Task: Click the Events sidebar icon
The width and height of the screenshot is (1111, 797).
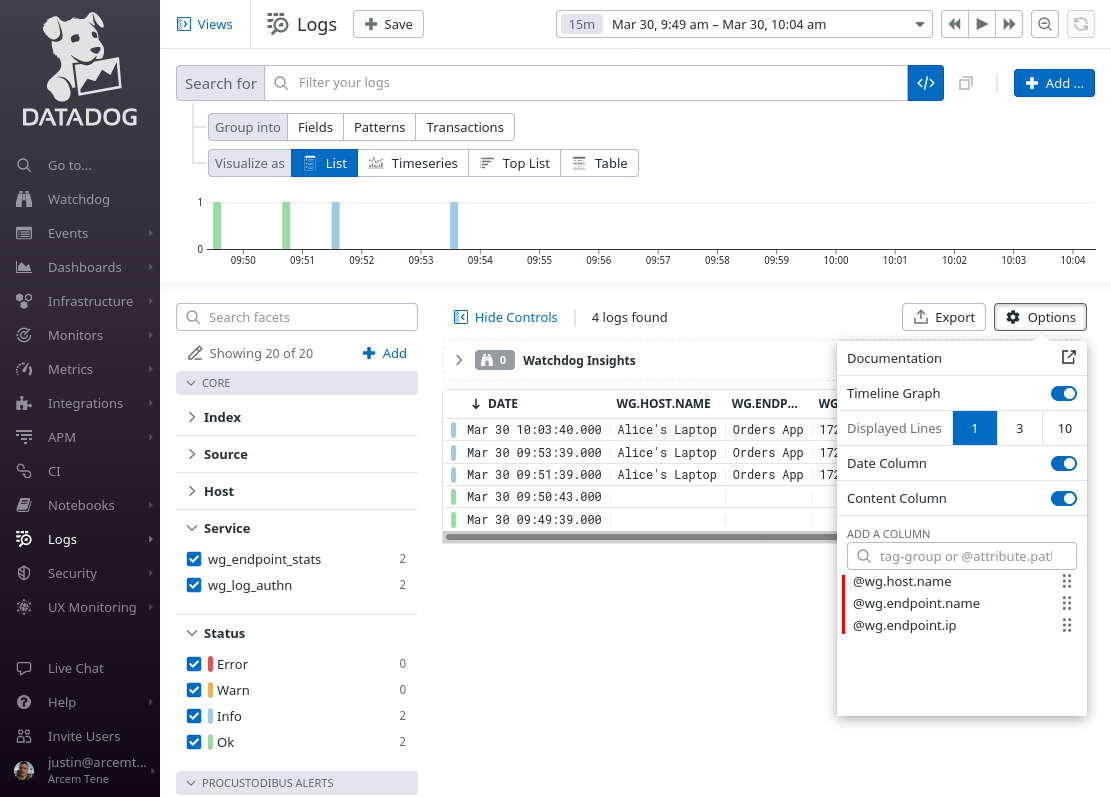Action: 24,233
